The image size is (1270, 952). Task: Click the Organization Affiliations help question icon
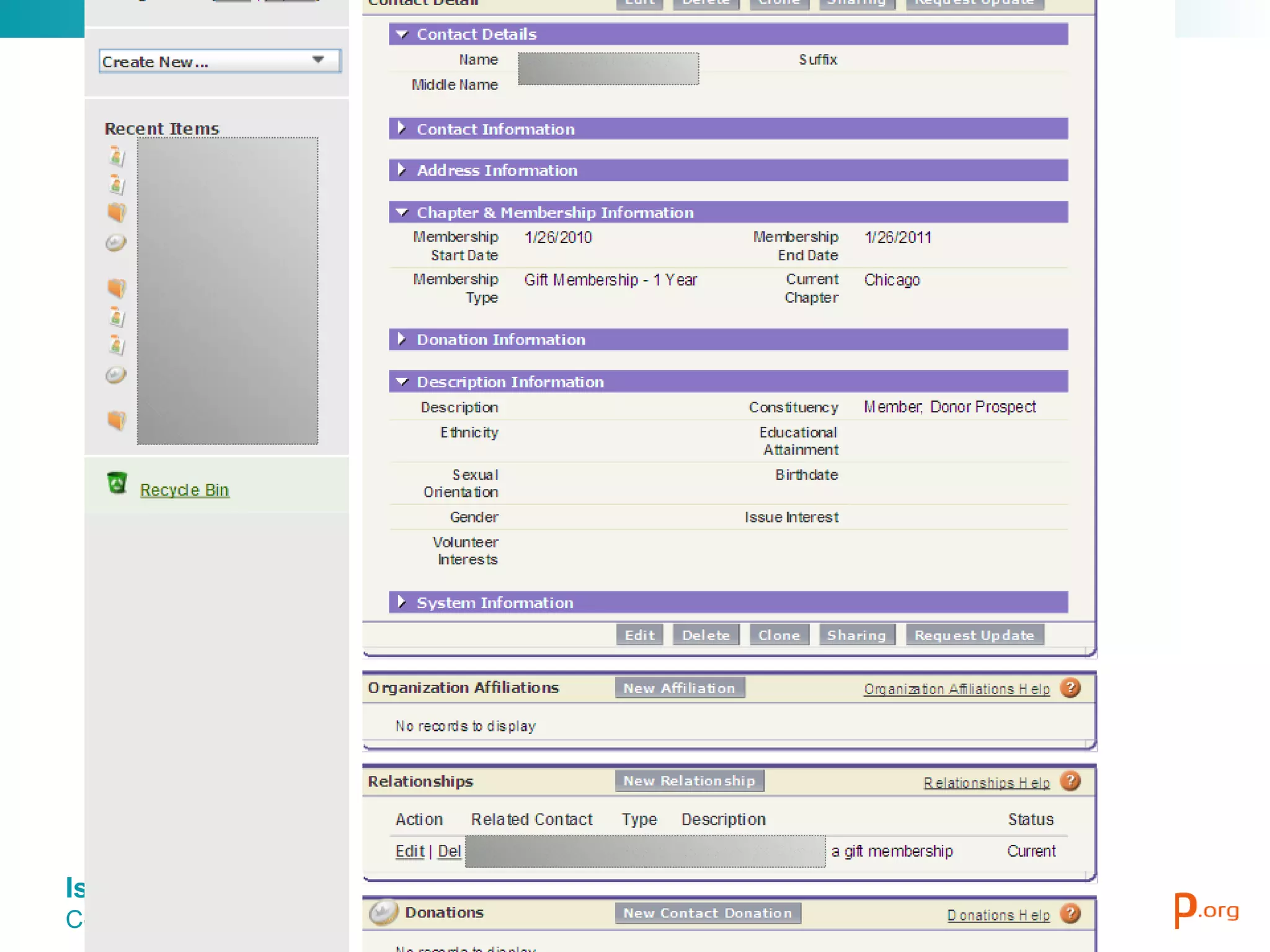pyautogui.click(x=1070, y=688)
